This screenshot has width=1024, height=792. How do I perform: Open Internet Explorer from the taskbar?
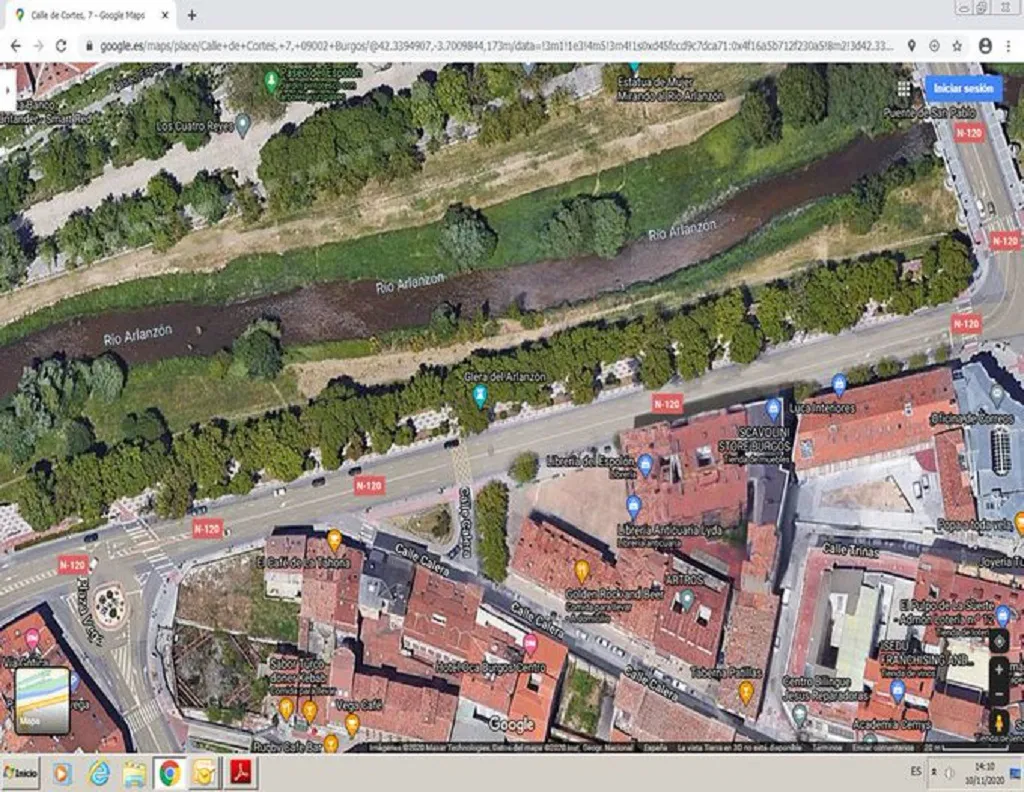[99, 774]
